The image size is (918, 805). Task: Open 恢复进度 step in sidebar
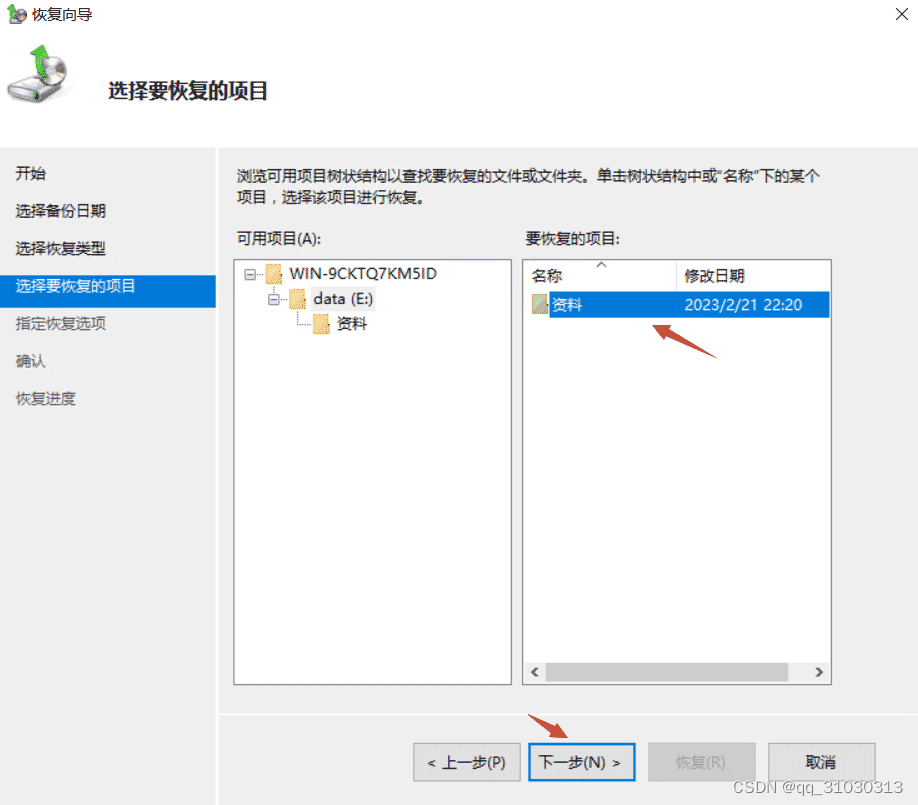click(x=46, y=398)
